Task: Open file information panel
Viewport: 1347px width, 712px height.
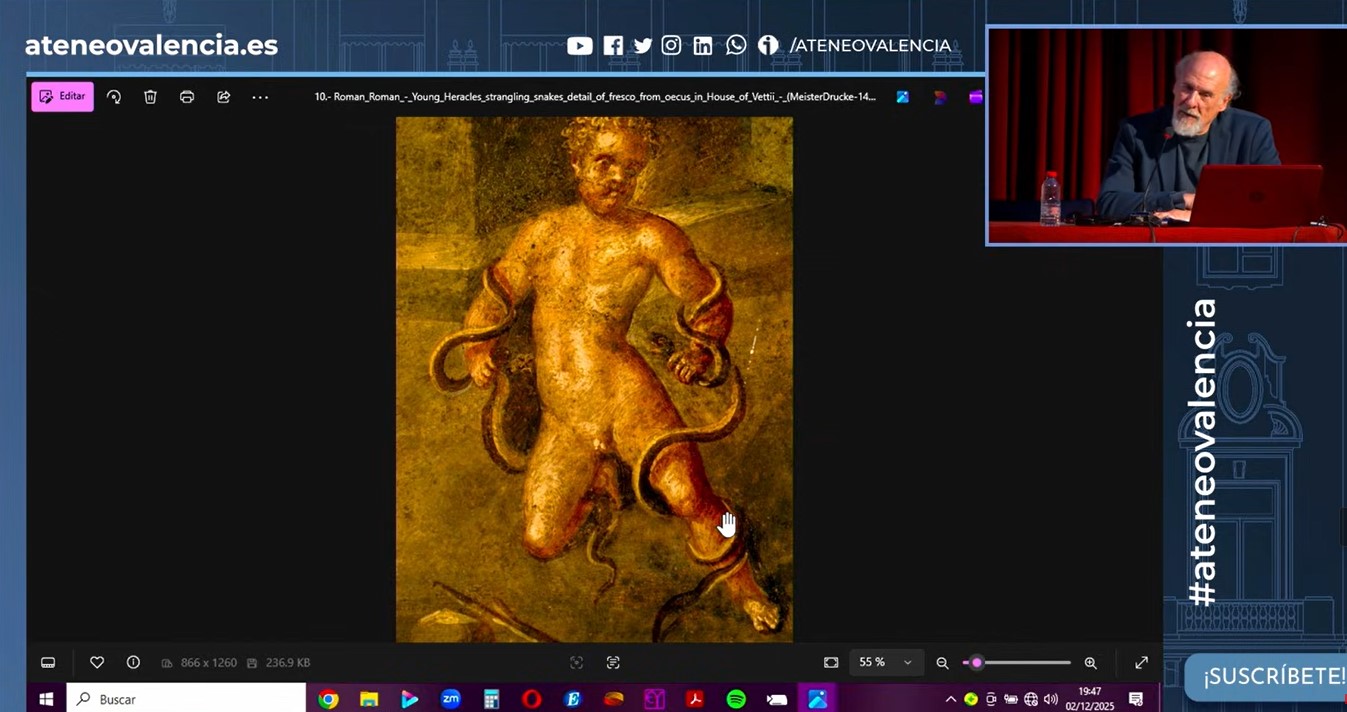Action: [133, 662]
